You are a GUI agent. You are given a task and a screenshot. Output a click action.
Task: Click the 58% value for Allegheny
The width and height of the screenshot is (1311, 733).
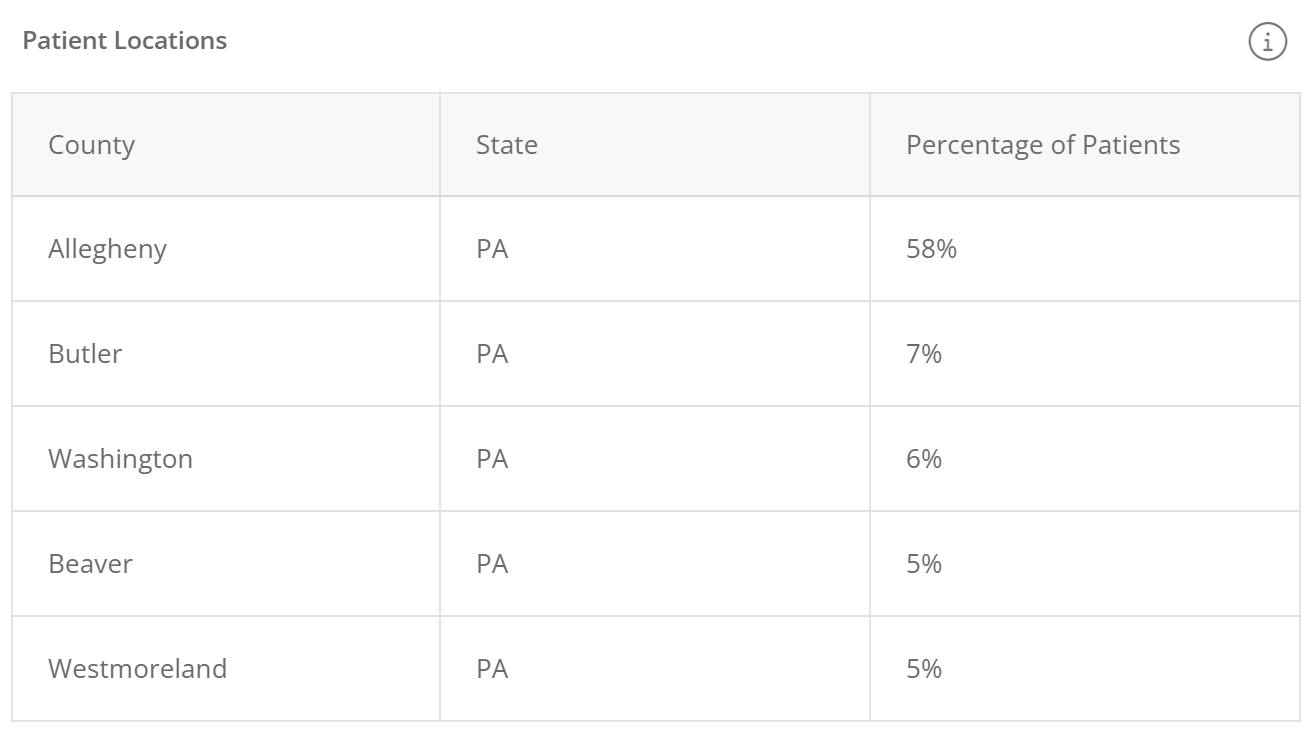[x=931, y=249]
